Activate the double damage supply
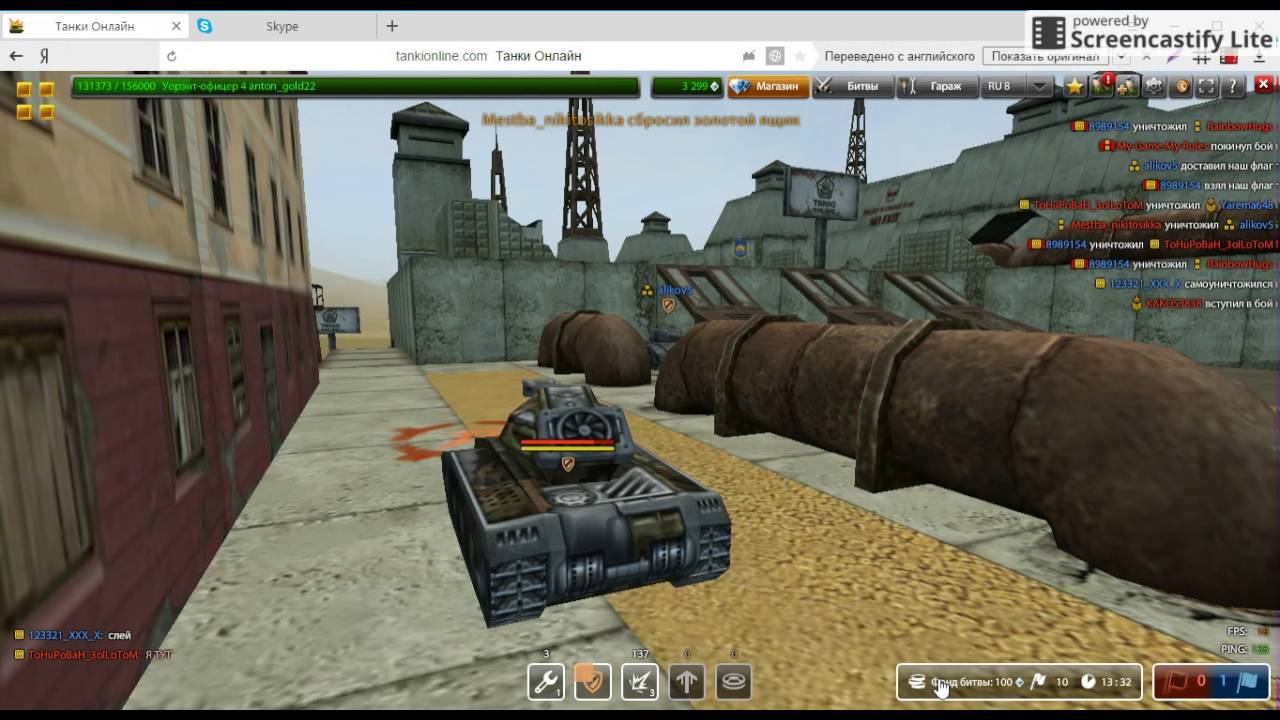The image size is (1280, 720). tap(640, 682)
